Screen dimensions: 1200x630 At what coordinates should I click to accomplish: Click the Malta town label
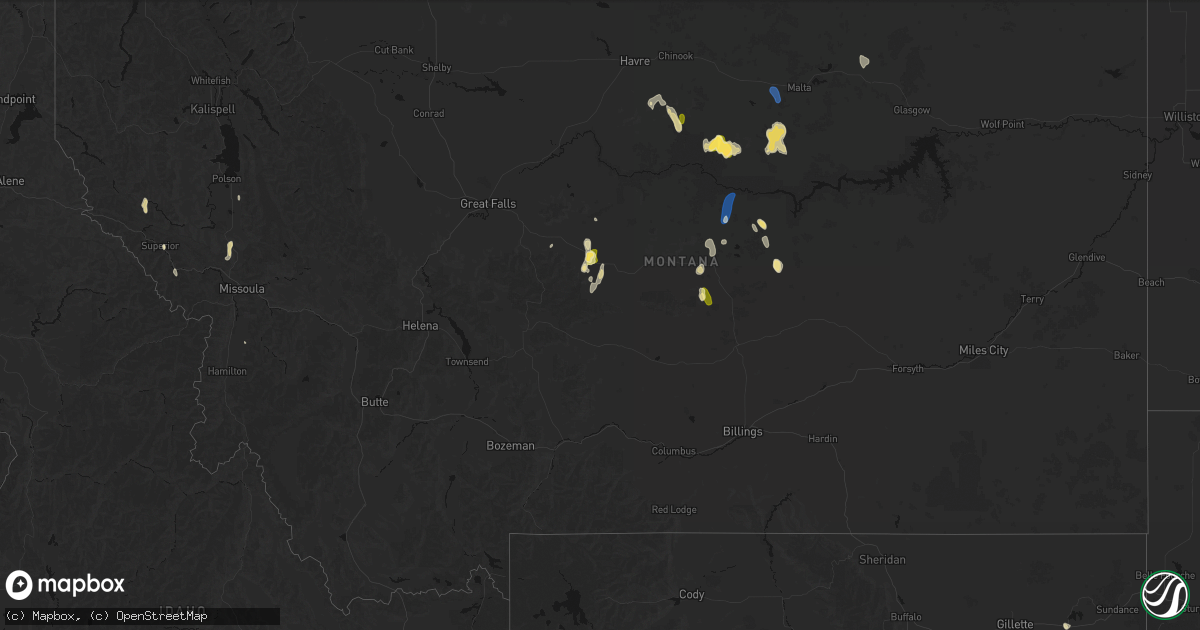pos(799,88)
